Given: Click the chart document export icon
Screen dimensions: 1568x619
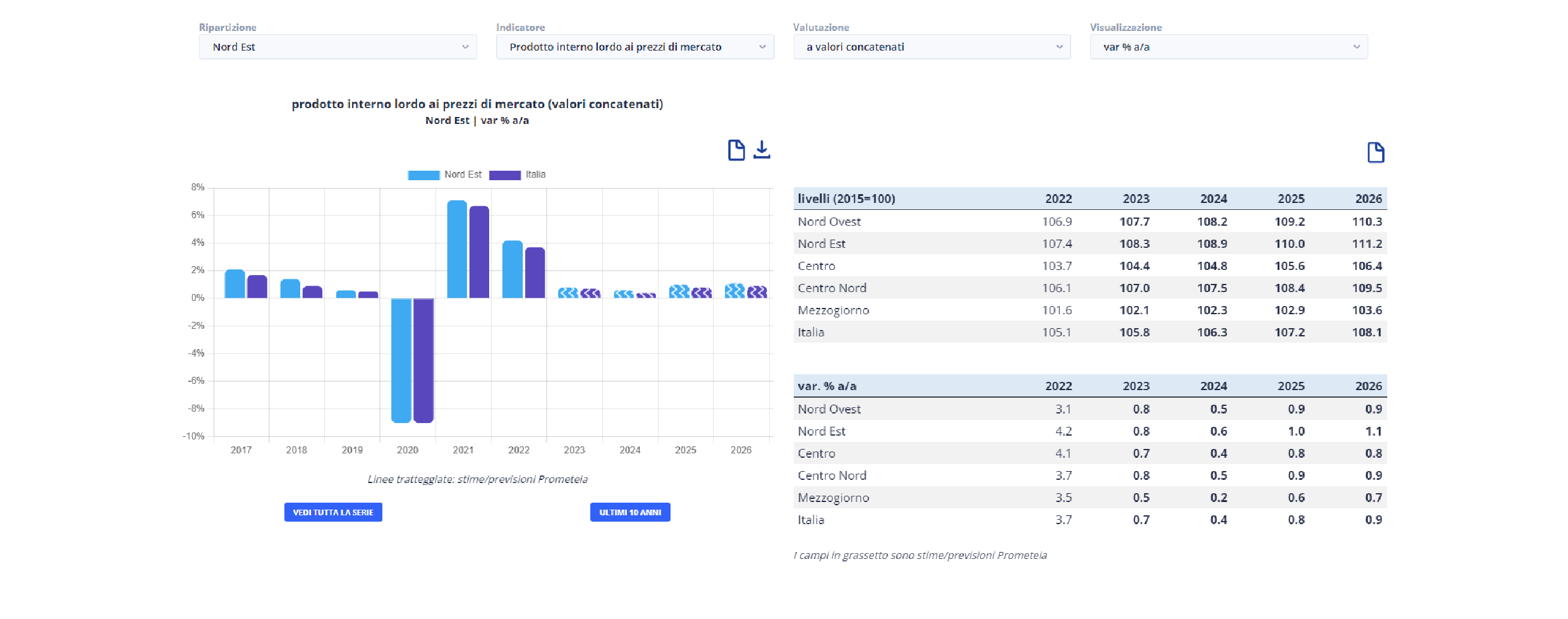Looking at the screenshot, I should click(x=736, y=150).
